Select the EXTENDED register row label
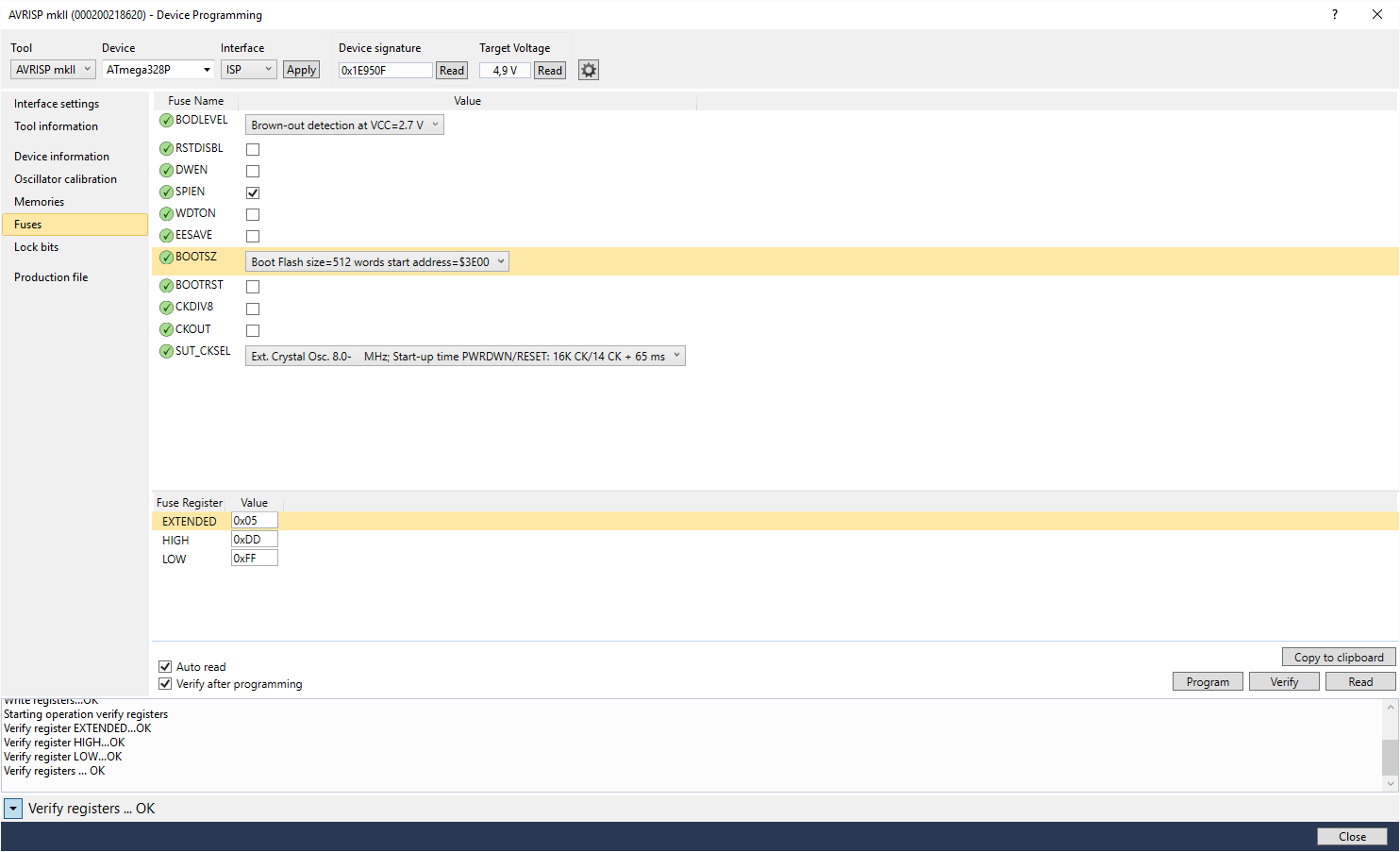 (190, 522)
